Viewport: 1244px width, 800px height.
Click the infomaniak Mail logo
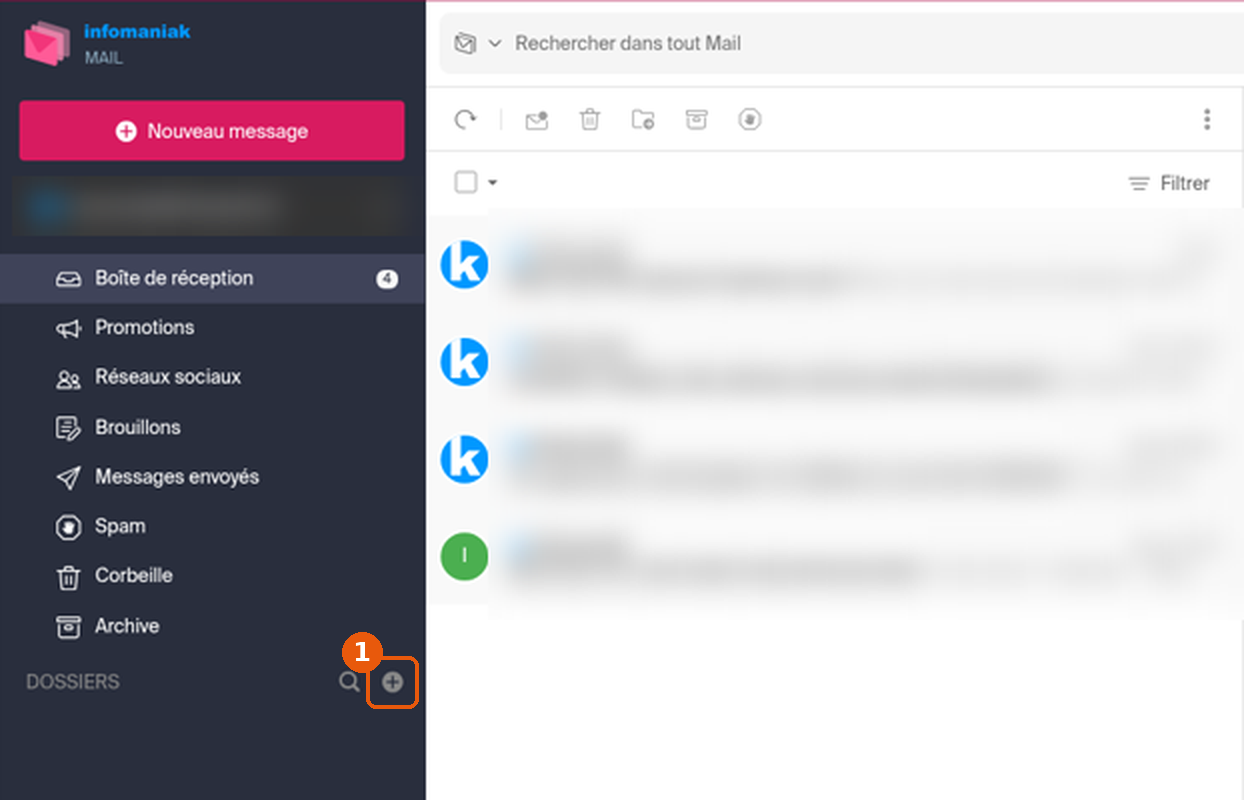[x=107, y=44]
